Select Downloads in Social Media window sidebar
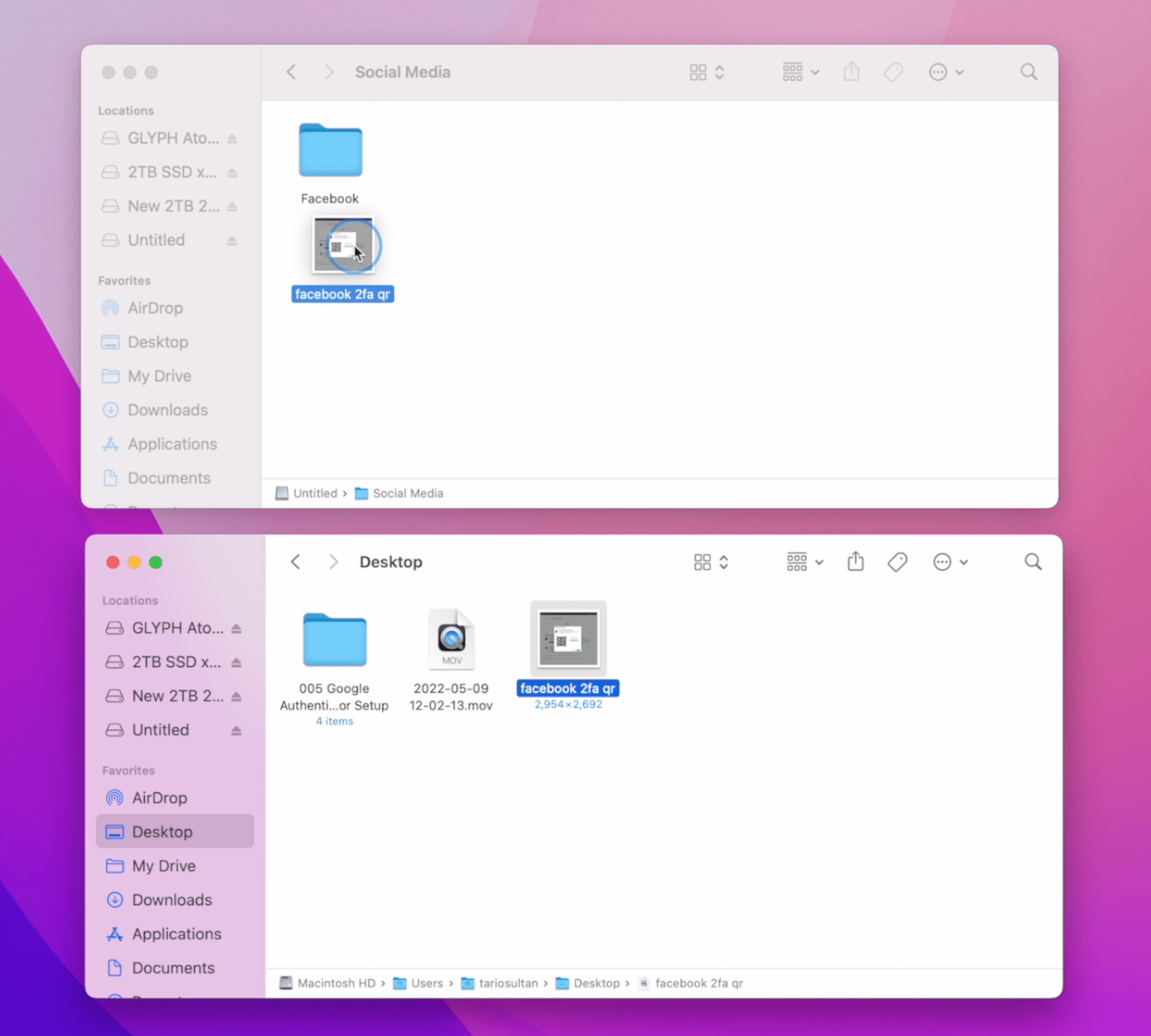The width and height of the screenshot is (1151, 1036). pyautogui.click(x=171, y=410)
